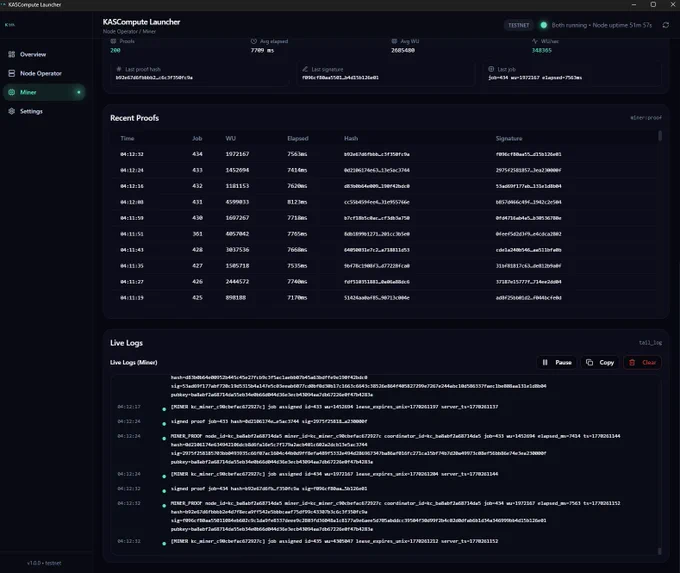This screenshot has width=680, height=573.
Task: Click the refresh icon beside node uptime
Action: pyautogui.click(x=665, y=25)
